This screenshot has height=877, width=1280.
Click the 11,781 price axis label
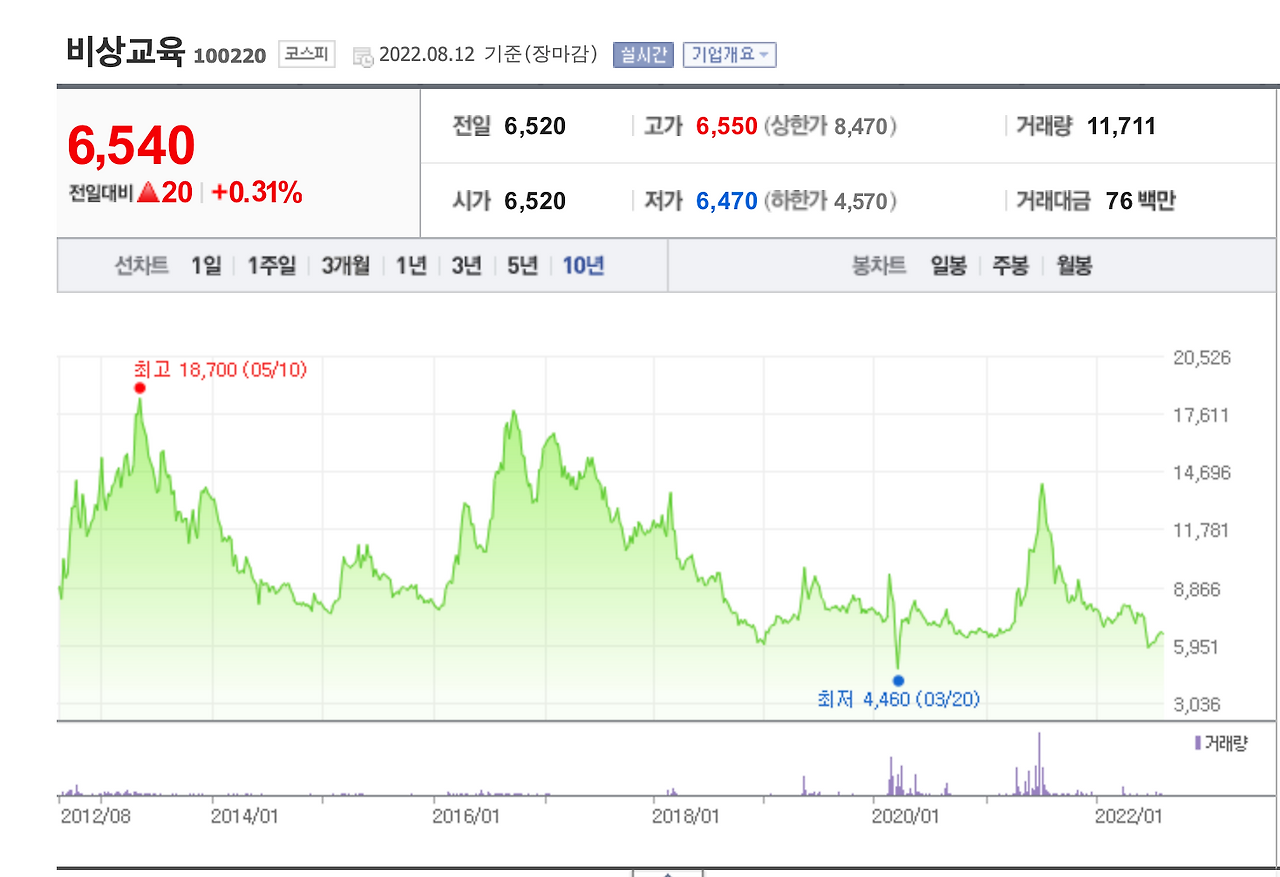click(1202, 530)
